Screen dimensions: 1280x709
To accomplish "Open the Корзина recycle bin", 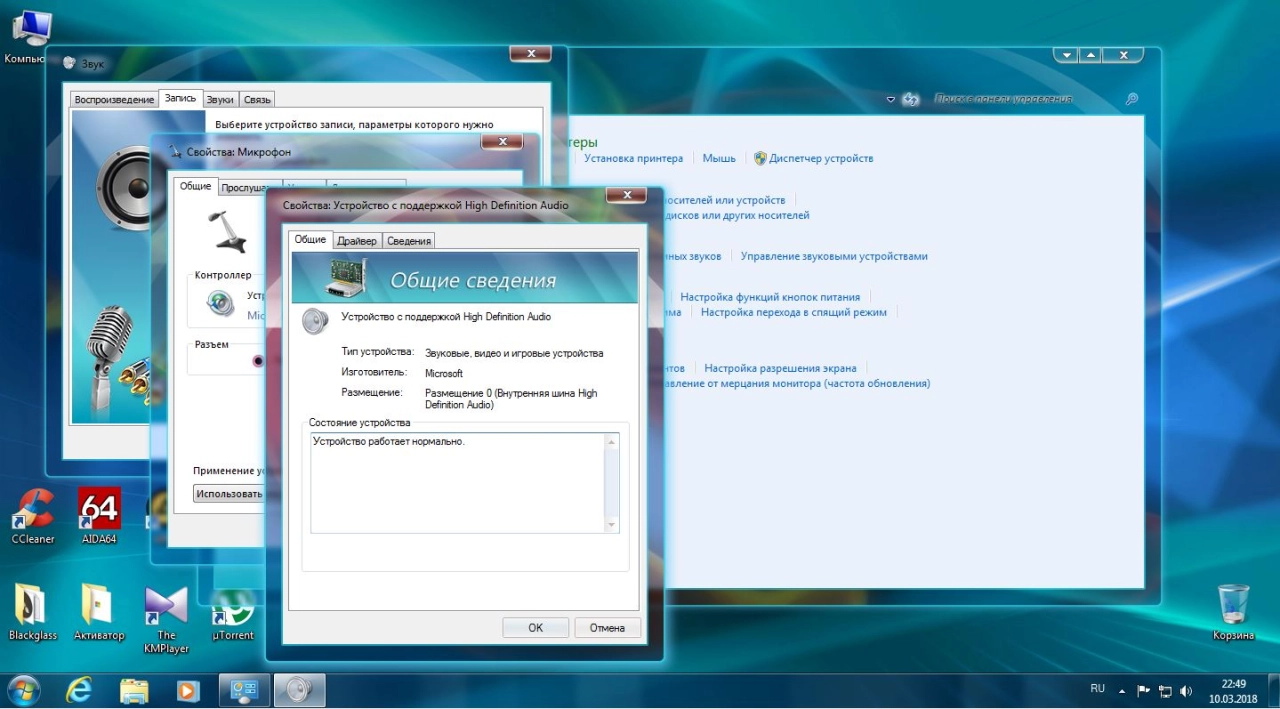I will [1233, 612].
